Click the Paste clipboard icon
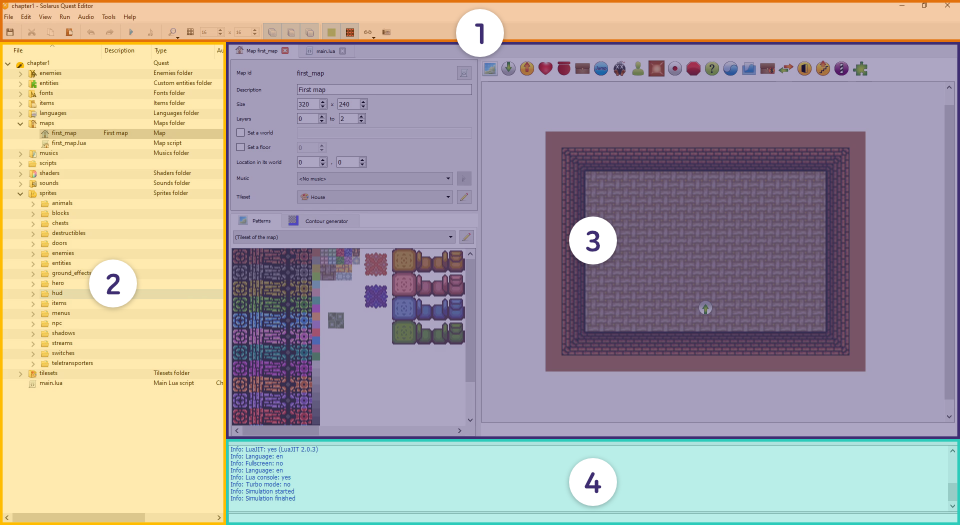 [69, 32]
